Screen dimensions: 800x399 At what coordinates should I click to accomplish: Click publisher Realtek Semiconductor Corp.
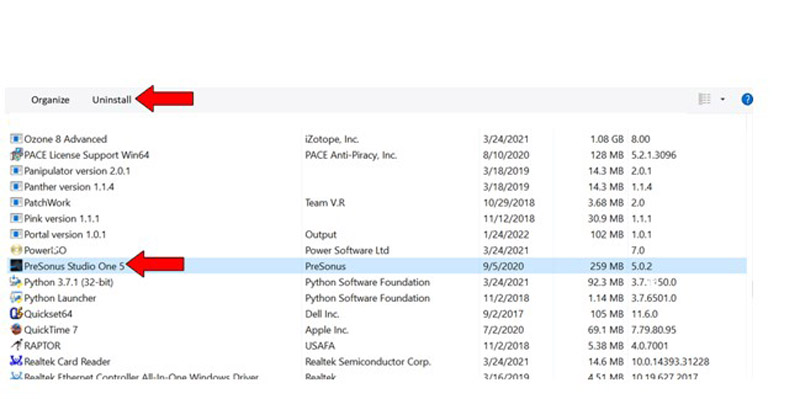pyautogui.click(x=368, y=362)
